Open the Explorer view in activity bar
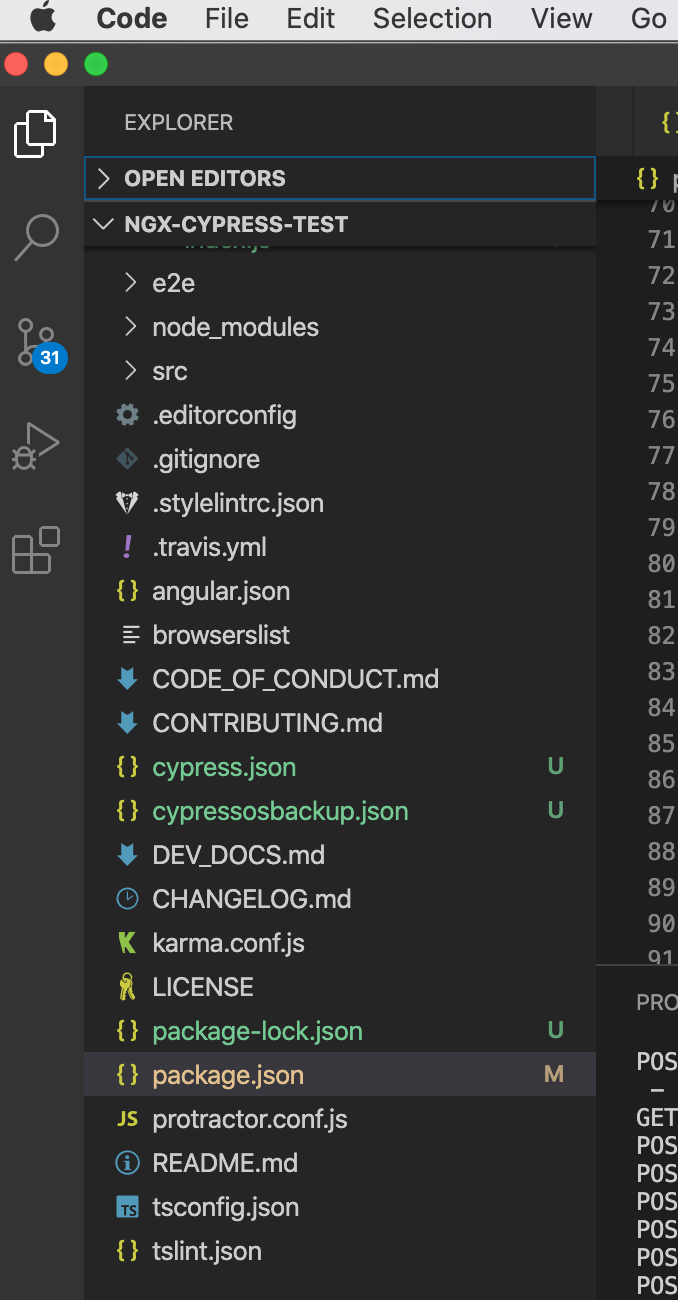 [x=36, y=134]
